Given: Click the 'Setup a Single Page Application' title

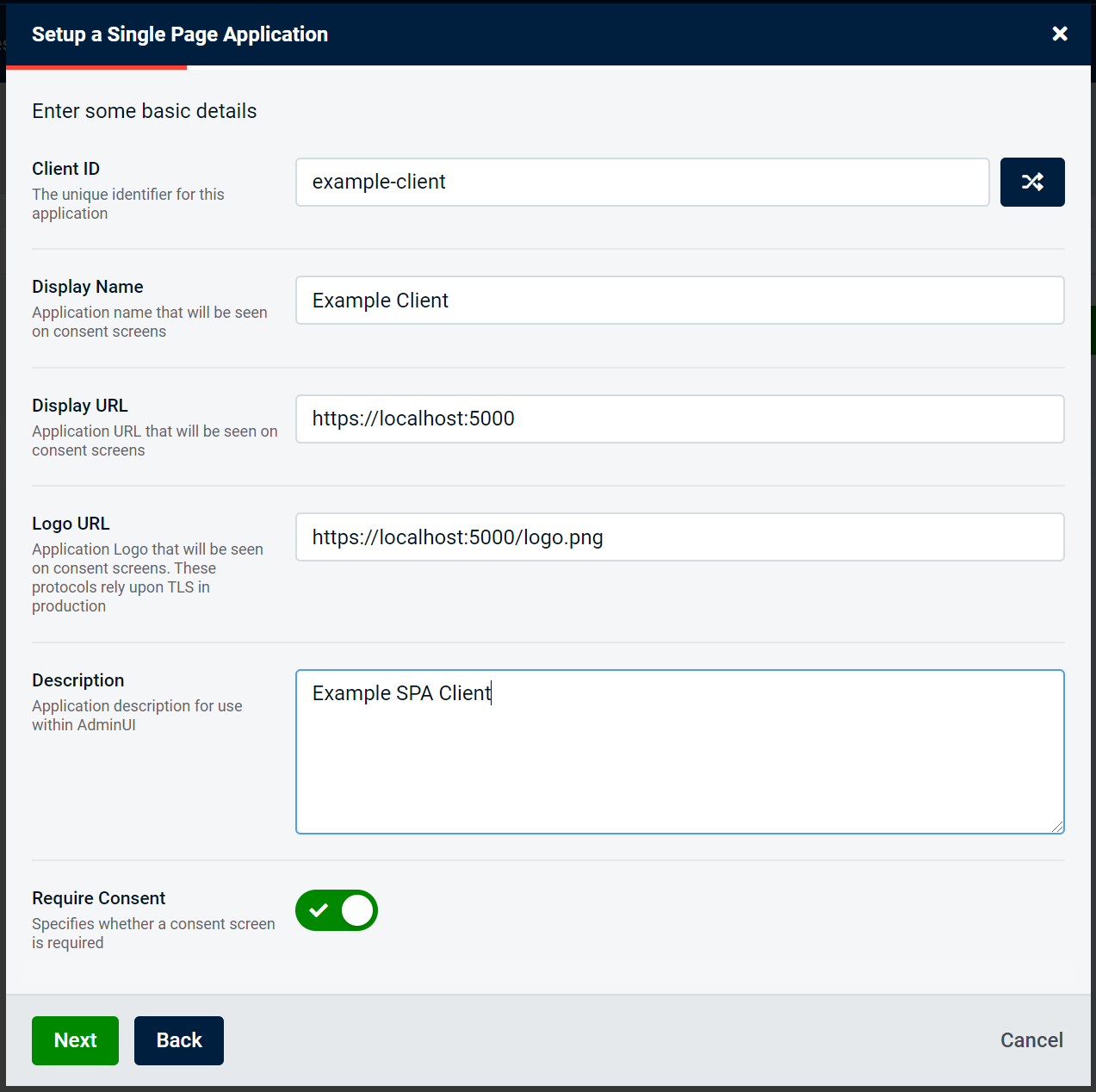Looking at the screenshot, I should coord(180,34).
